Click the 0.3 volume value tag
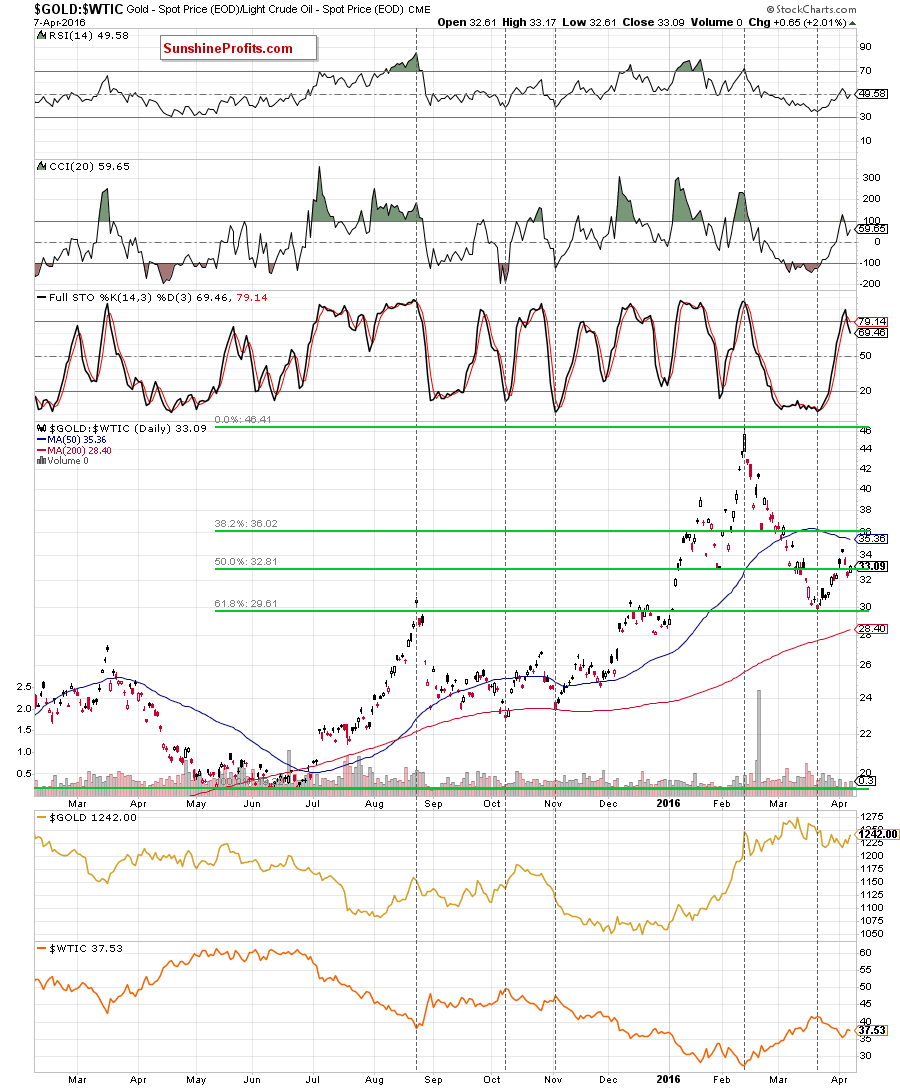The height and width of the screenshot is (1089, 900). coord(867,781)
